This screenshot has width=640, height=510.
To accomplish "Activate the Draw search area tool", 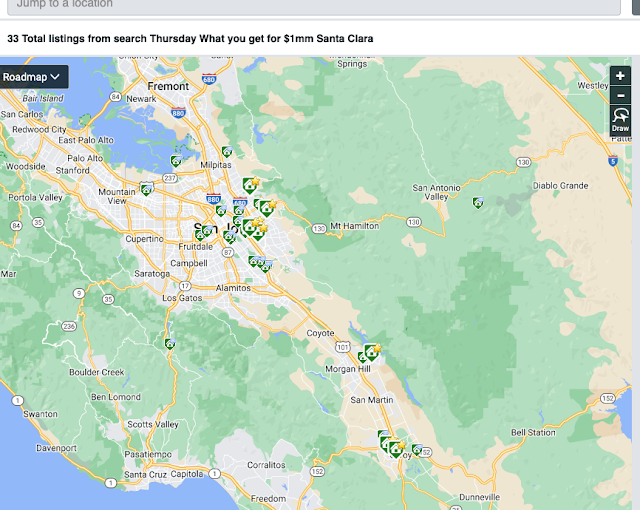I will tap(620, 121).
